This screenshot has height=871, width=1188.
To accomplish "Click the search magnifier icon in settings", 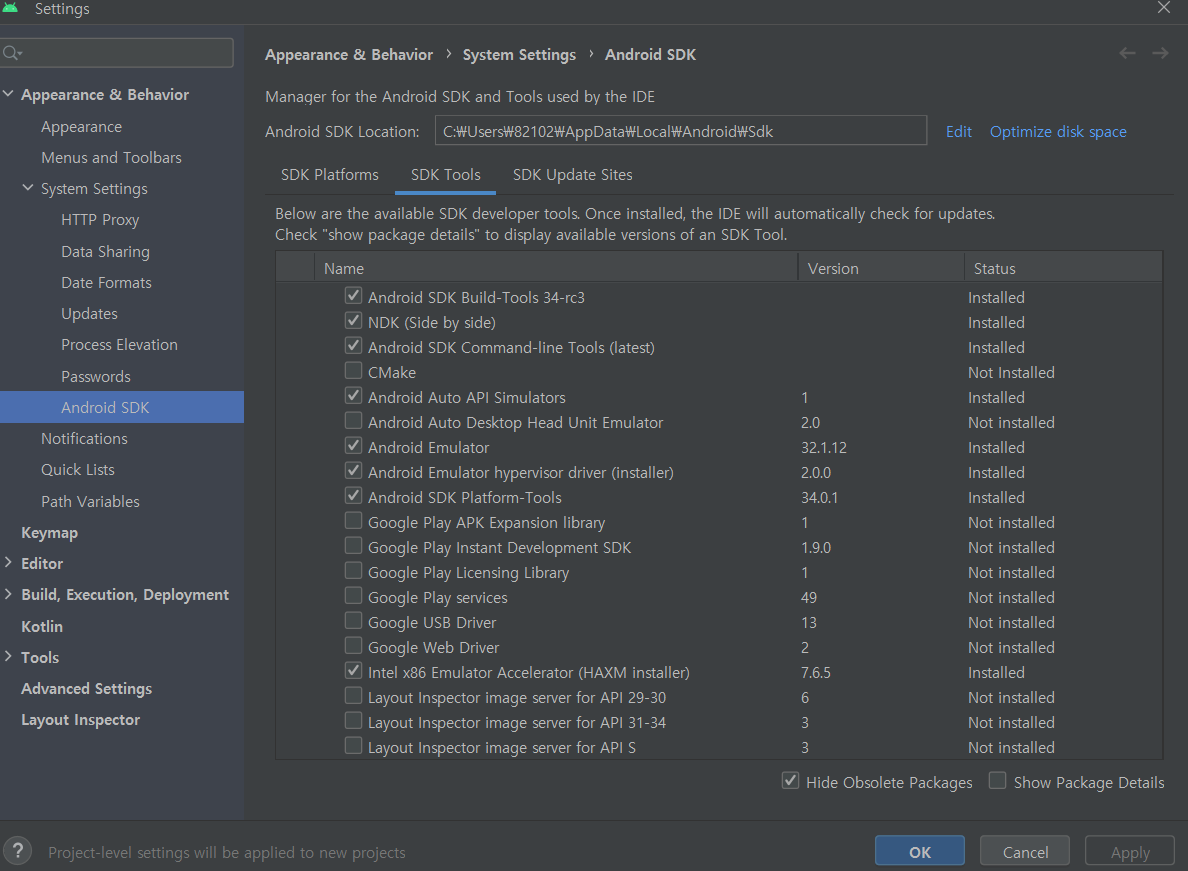I will pos(12,53).
